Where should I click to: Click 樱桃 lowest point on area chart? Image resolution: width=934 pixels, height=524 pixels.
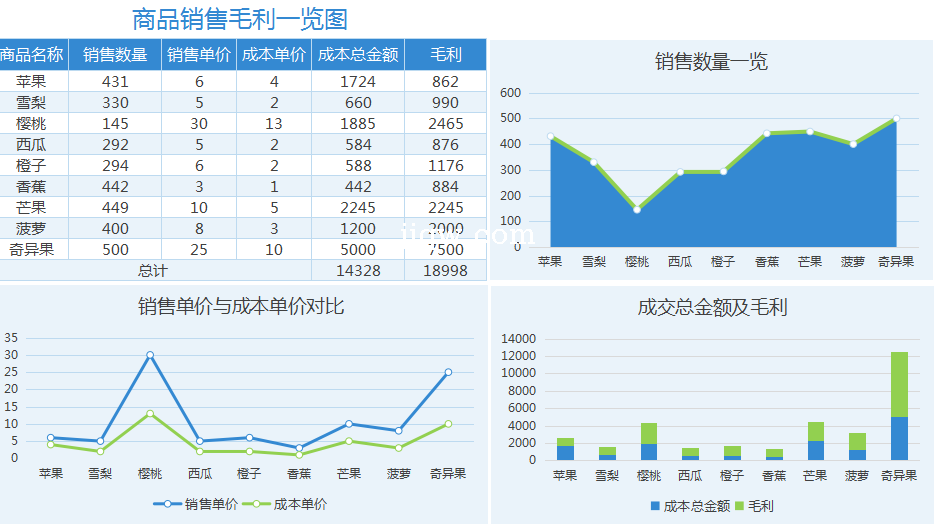pos(637,210)
